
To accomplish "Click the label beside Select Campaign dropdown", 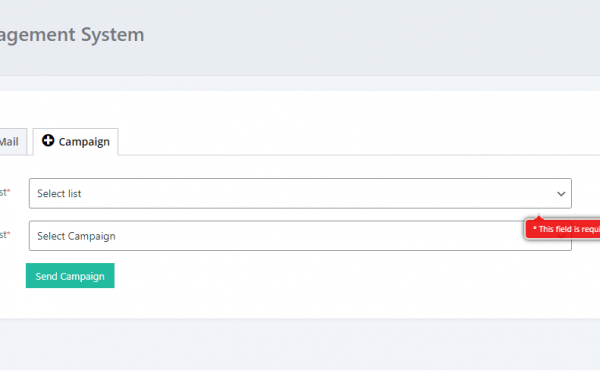I will pos(5,235).
